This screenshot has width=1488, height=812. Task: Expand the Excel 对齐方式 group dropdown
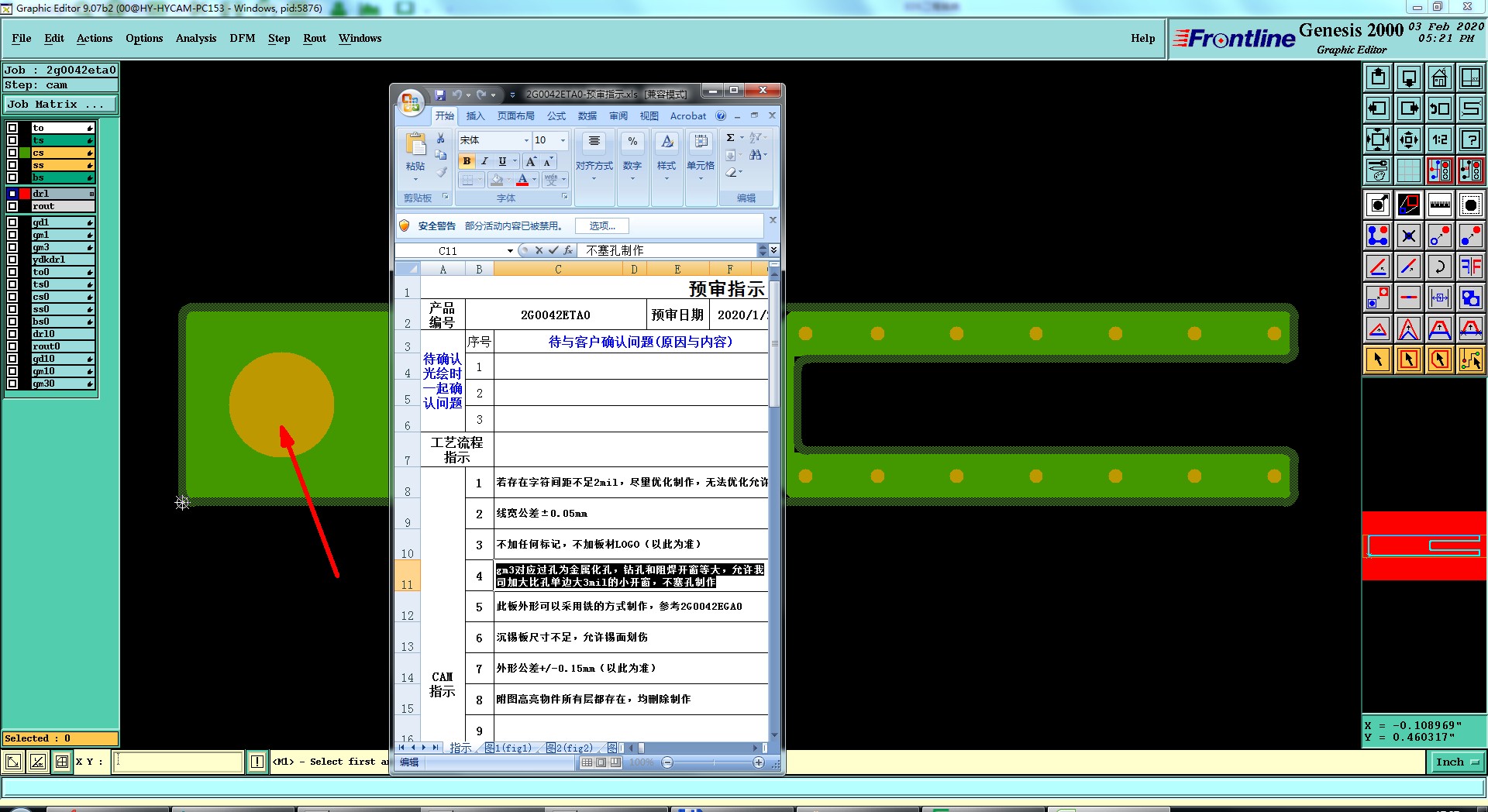[594, 179]
